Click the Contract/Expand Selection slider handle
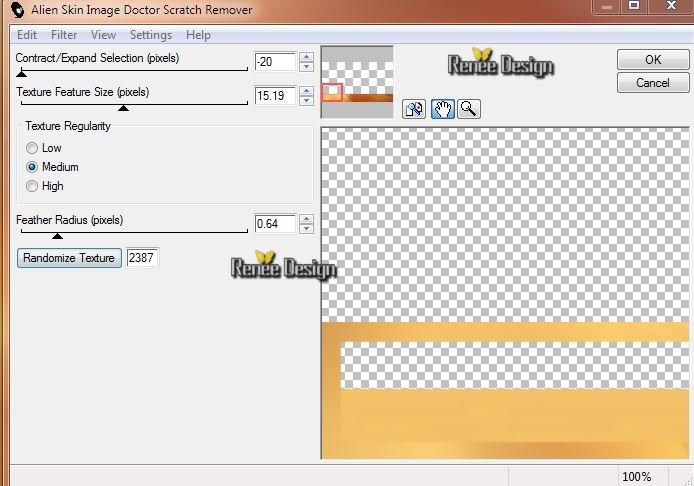694x486 pixels. coord(21,74)
